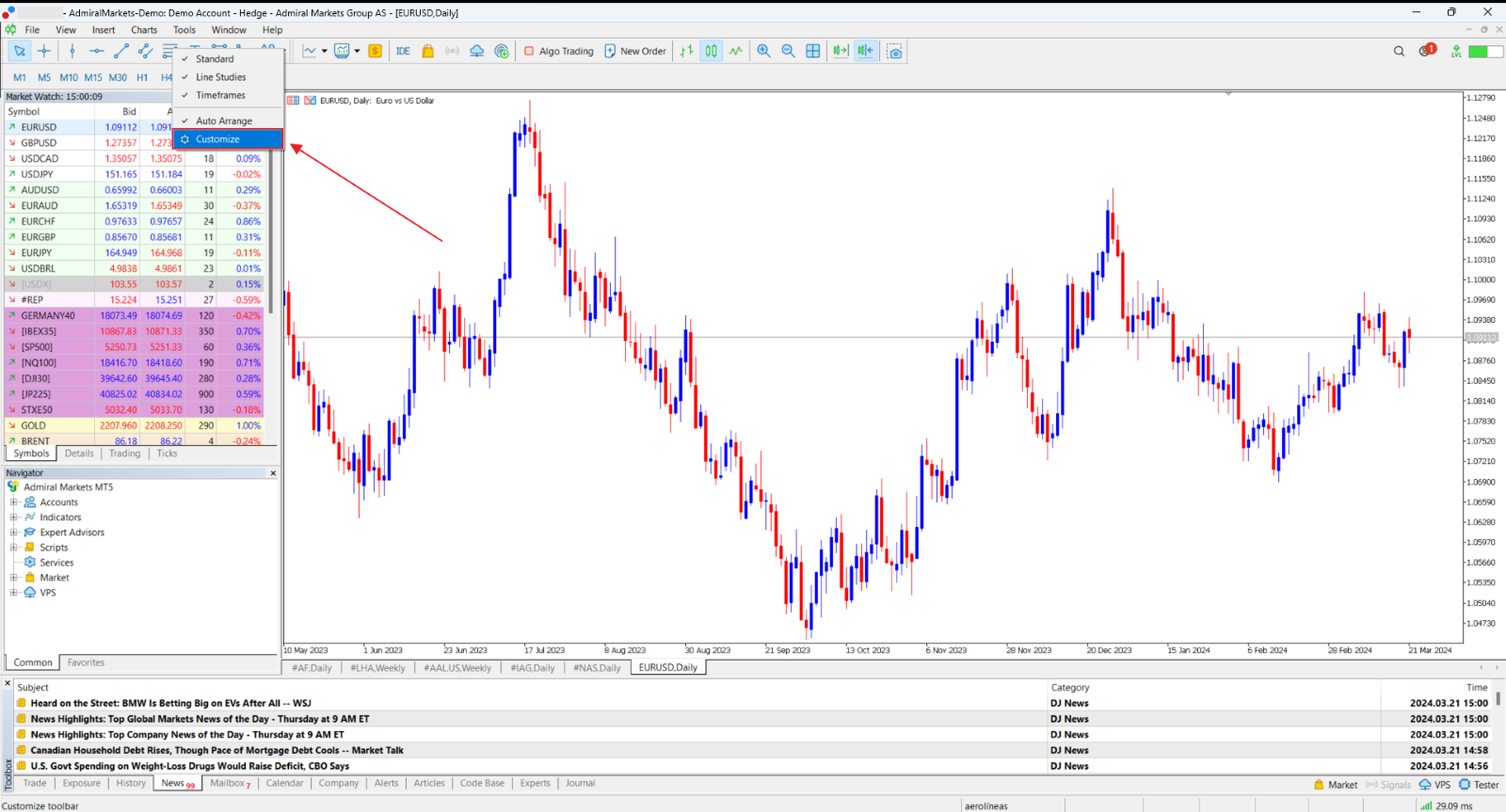Select the H1 timeframe
Screen dimensions: 1506x812
pyautogui.click(x=142, y=77)
